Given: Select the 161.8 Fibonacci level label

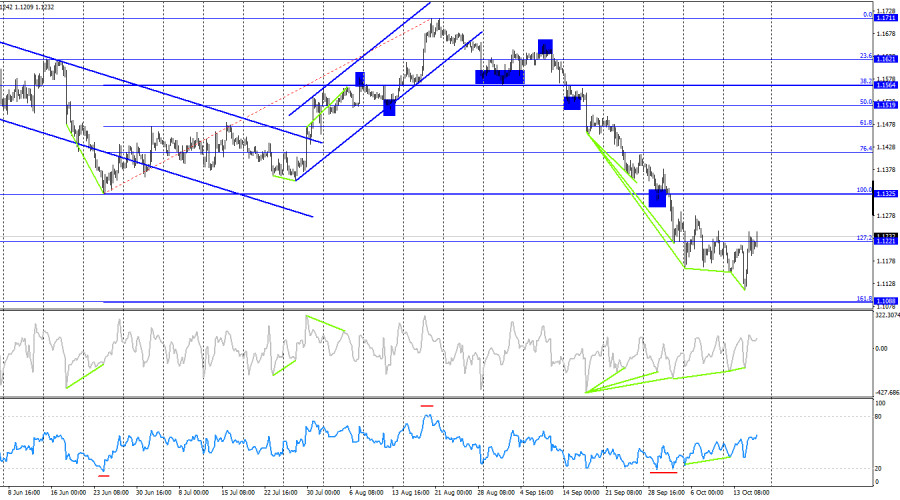Looking at the screenshot, I should click(x=864, y=299).
